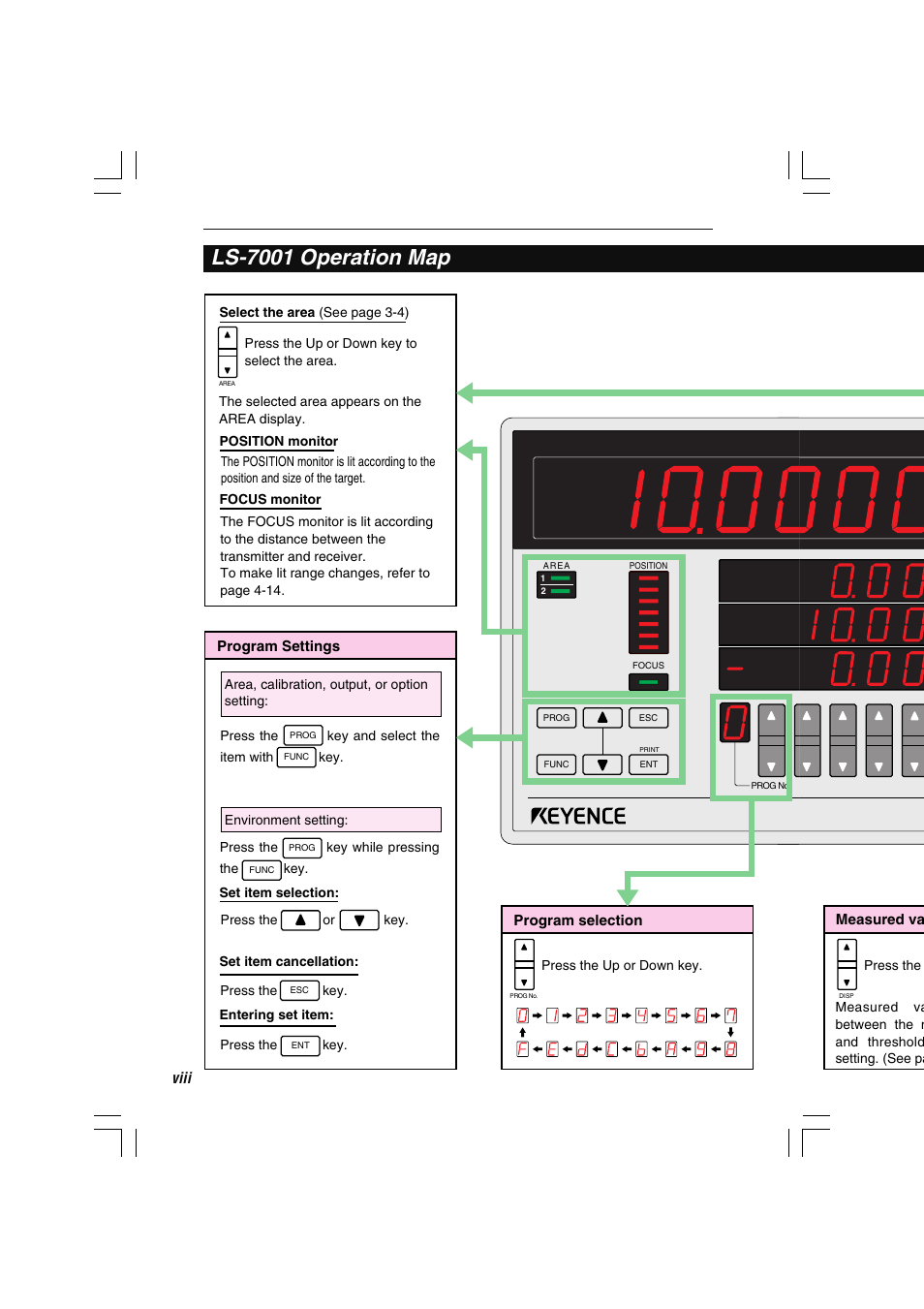This screenshot has width=924, height=1309.
Task: Click the 'Area, calibration, output, or option setting' box
Action: pos(330,694)
